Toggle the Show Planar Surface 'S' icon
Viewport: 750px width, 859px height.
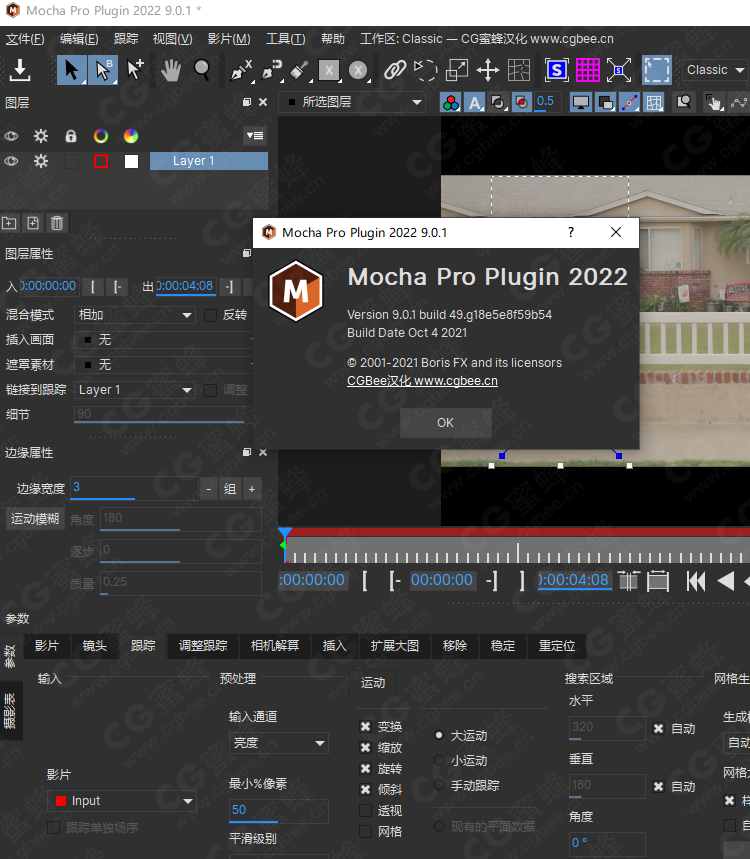click(x=557, y=70)
